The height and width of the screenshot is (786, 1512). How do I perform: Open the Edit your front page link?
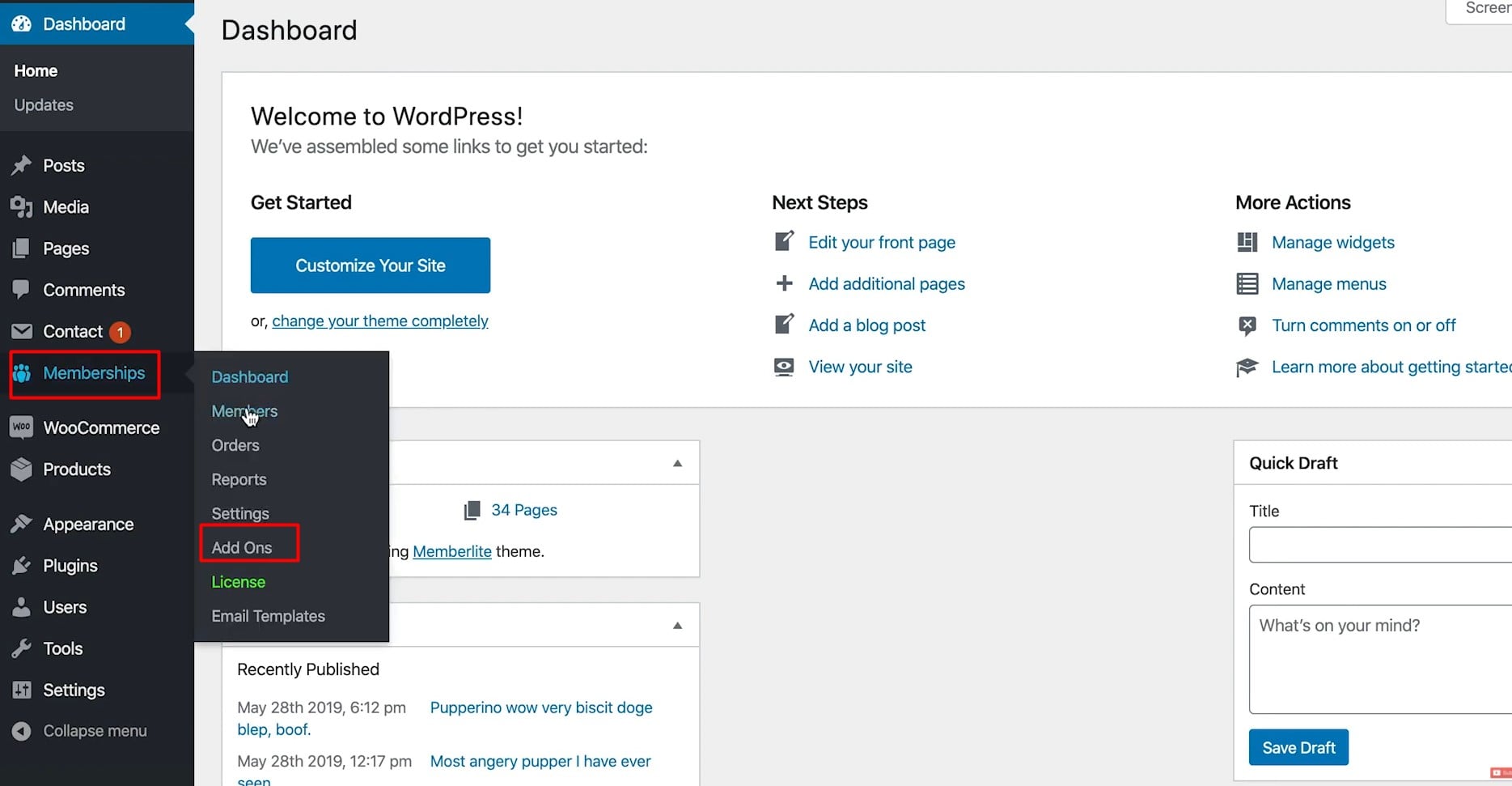(882, 242)
